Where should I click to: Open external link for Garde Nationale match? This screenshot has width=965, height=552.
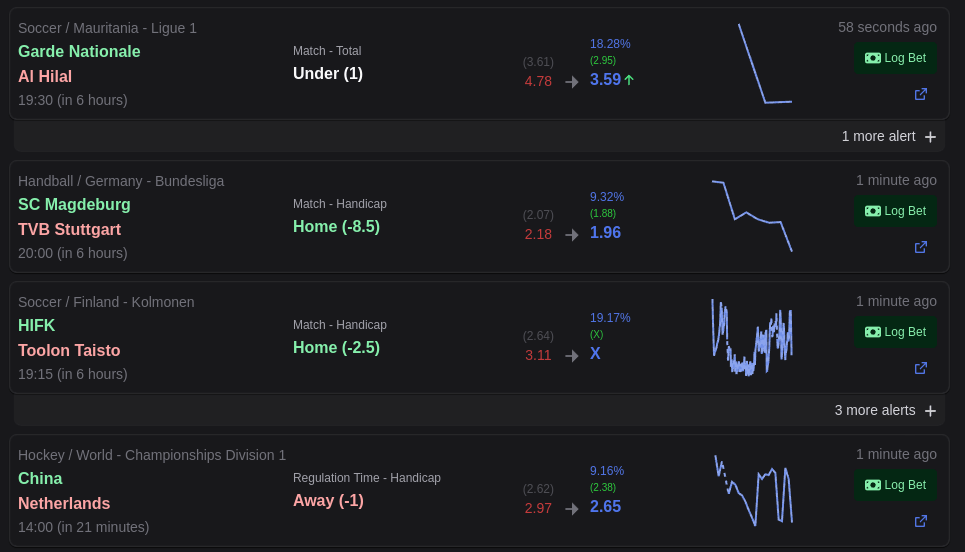(921, 94)
